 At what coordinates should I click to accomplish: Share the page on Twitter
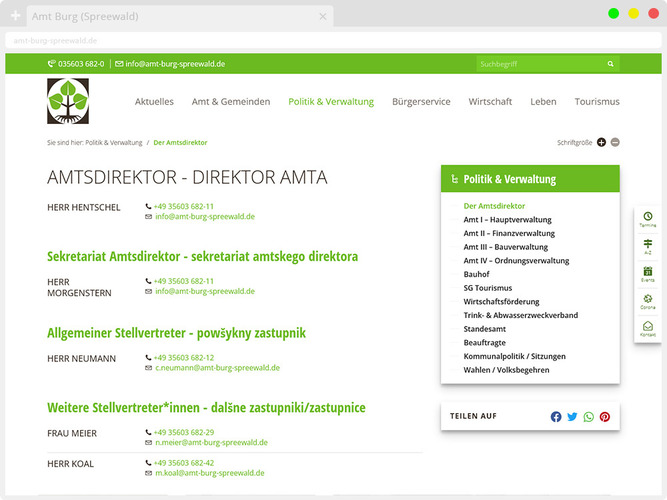pos(572,417)
